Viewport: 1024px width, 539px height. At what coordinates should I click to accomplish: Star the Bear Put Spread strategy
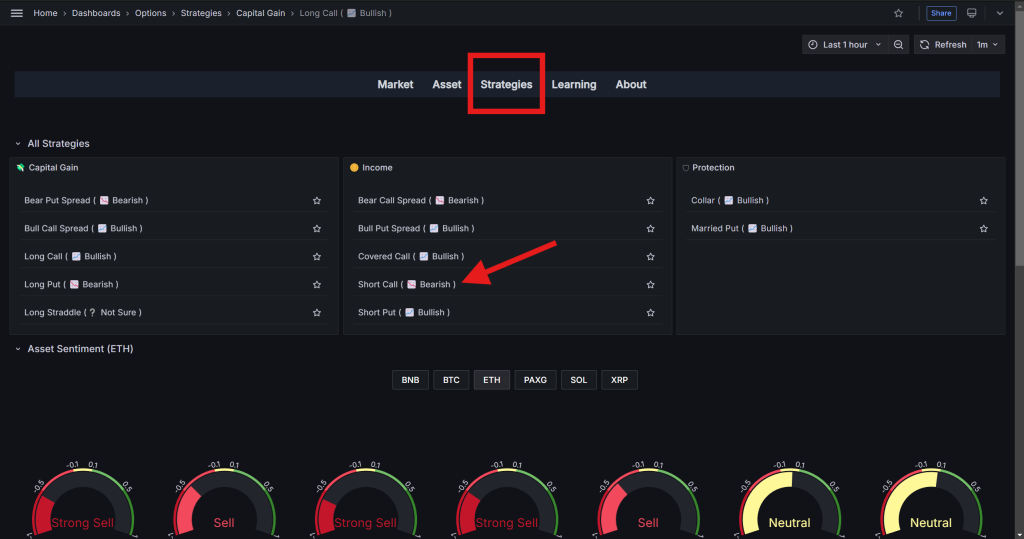click(x=317, y=201)
